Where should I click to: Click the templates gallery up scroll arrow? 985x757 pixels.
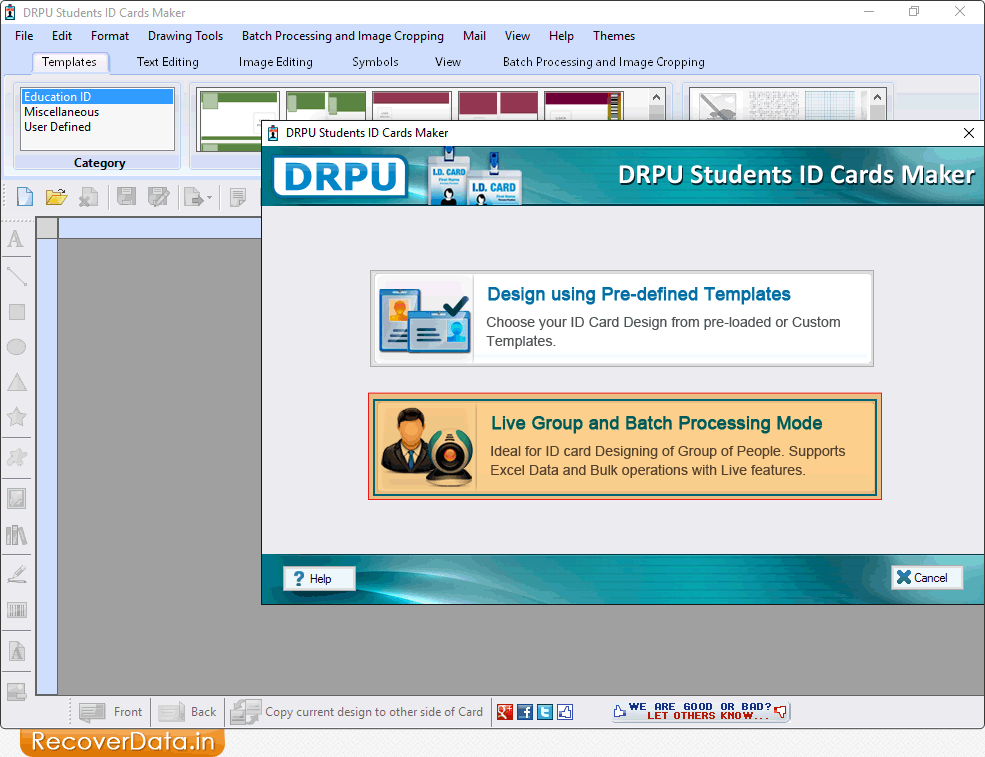[656, 97]
